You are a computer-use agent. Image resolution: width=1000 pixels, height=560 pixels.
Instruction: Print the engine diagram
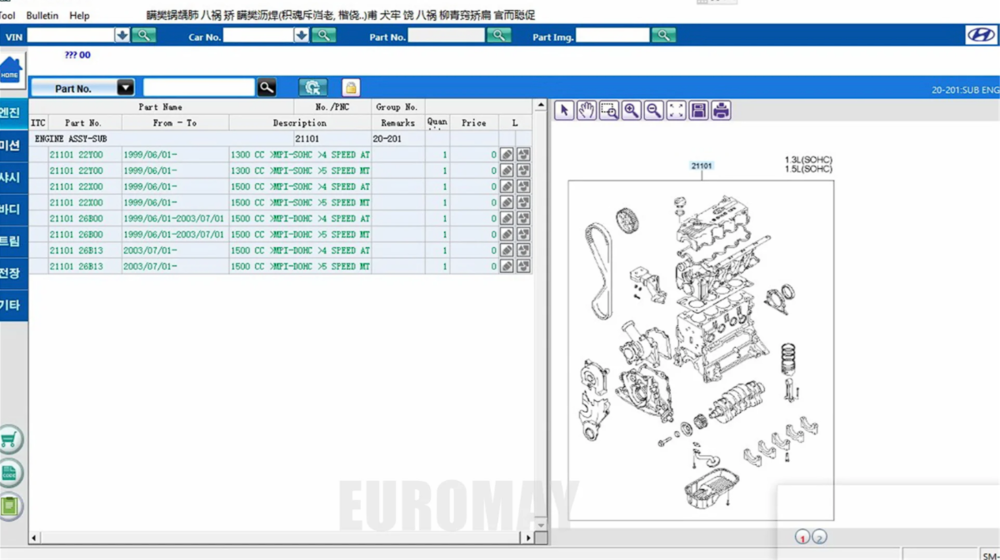tap(721, 110)
